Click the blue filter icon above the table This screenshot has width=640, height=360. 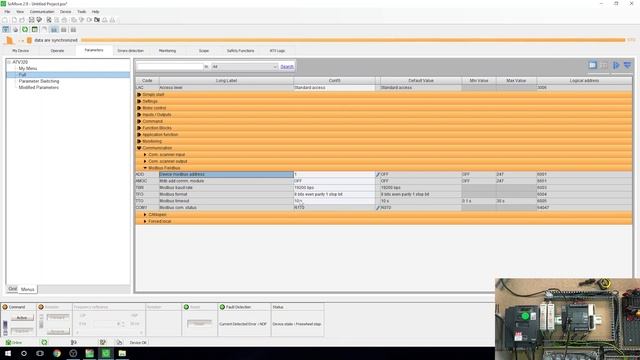click(x=627, y=65)
